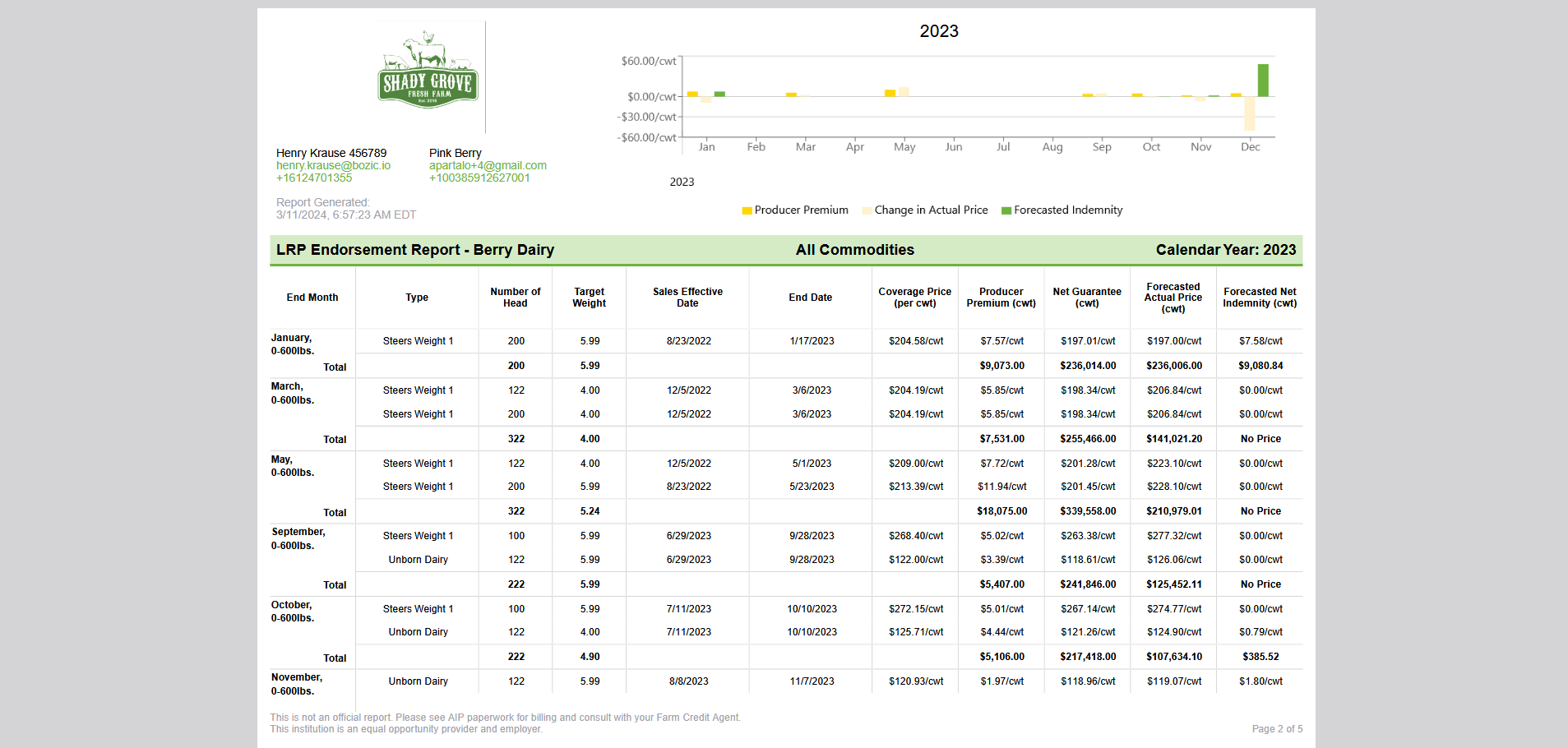The height and width of the screenshot is (748, 1568).
Task: Select the End Date column header
Action: (811, 298)
